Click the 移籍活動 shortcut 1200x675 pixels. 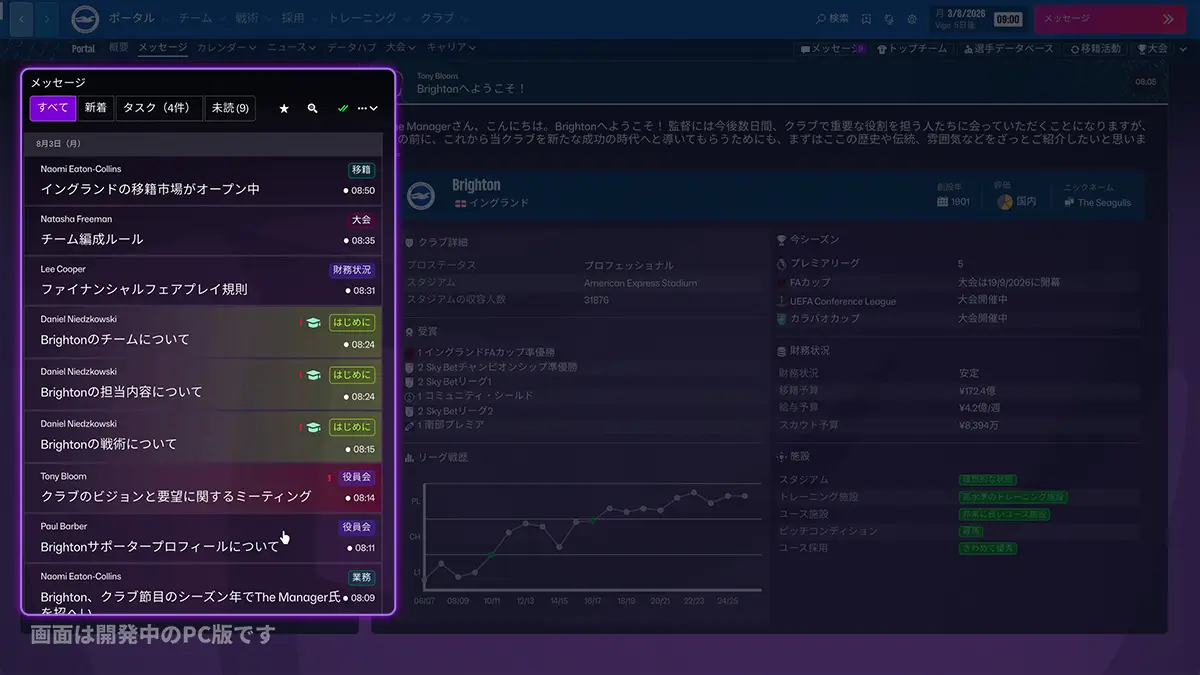[x=1095, y=48]
